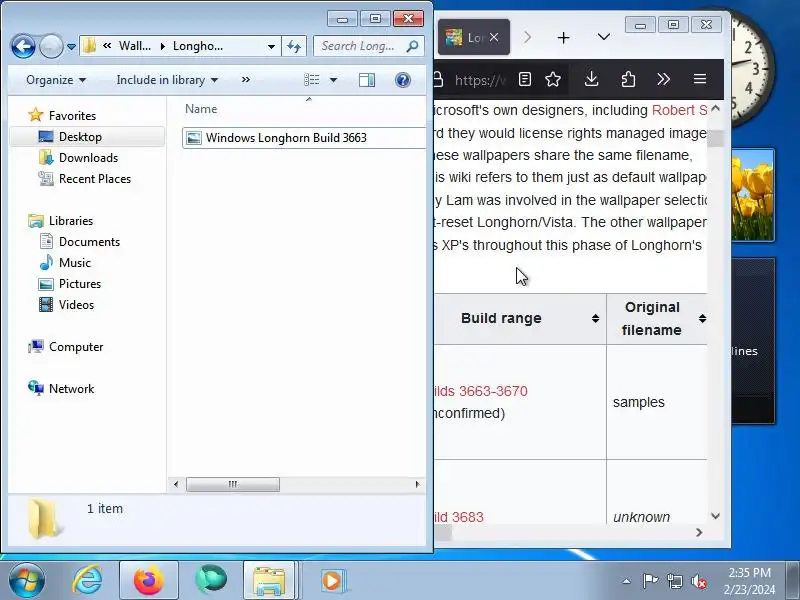This screenshot has height=600, width=800.
Task: Open Firefox Downloads panel icon
Action: coord(591,79)
